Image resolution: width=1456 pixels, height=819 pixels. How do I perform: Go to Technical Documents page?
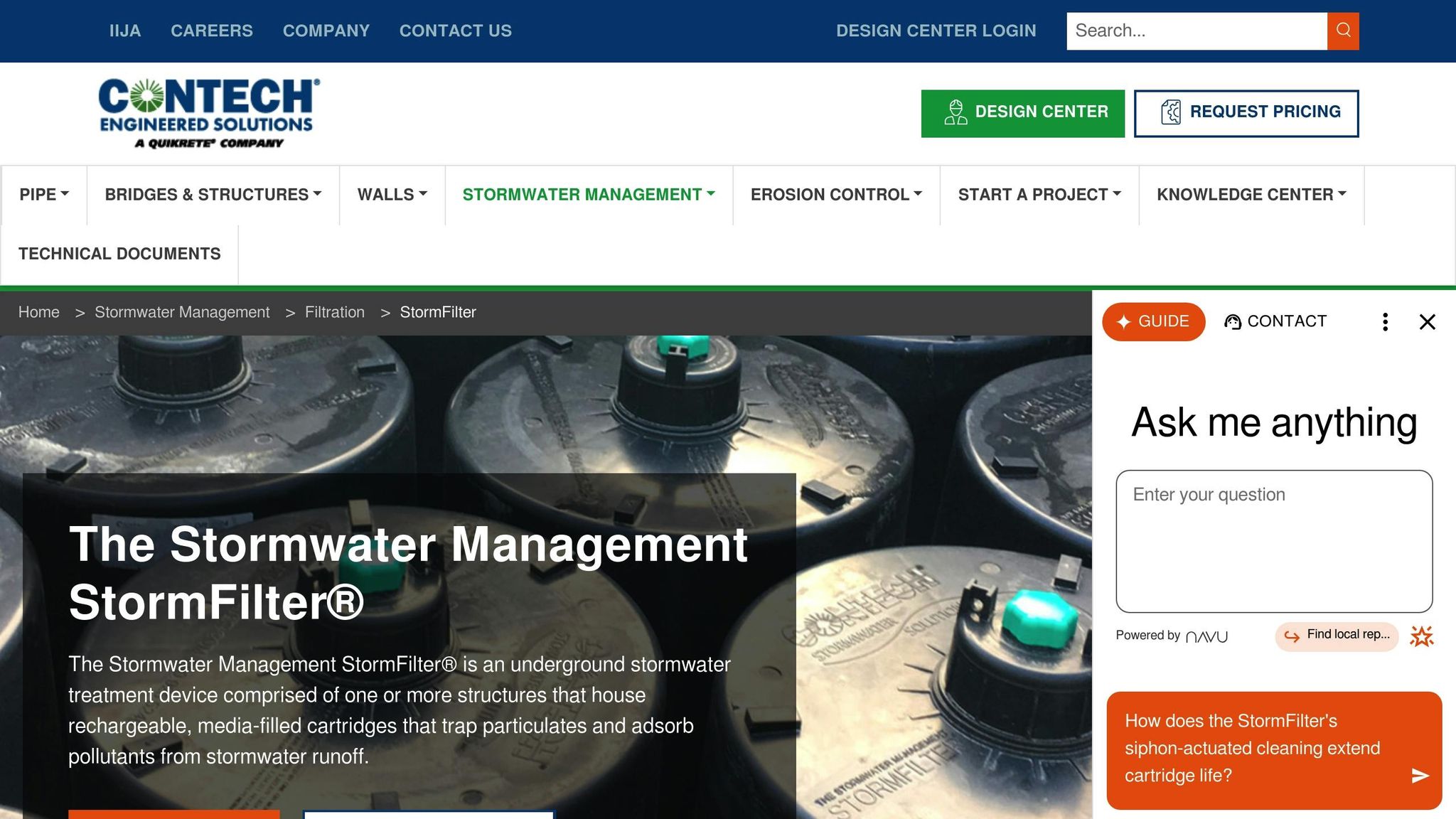[x=119, y=254]
